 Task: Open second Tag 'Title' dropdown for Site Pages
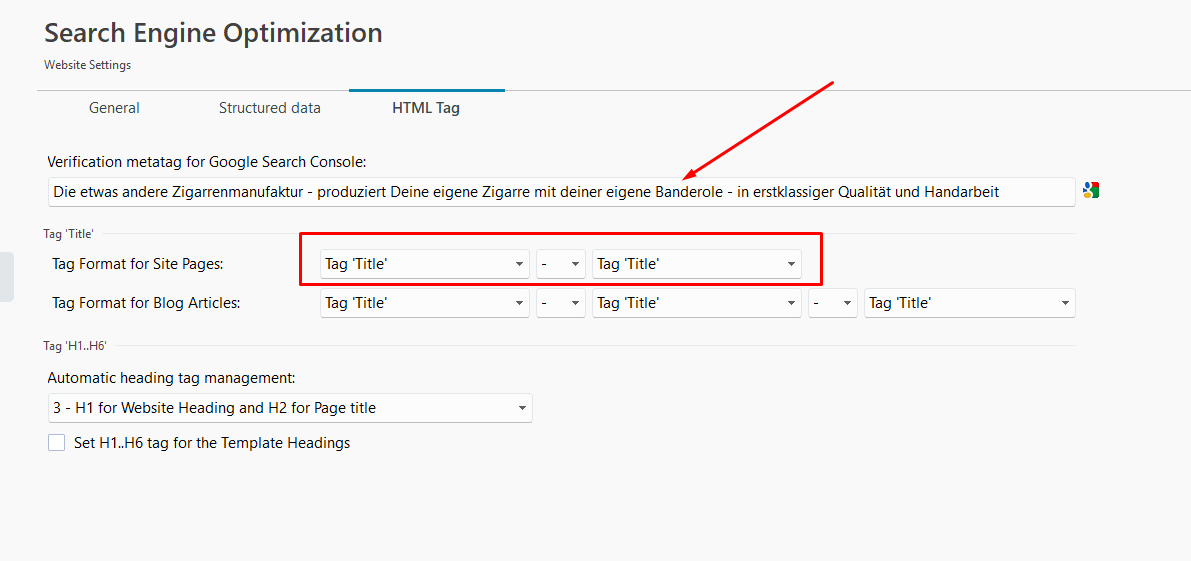point(696,264)
